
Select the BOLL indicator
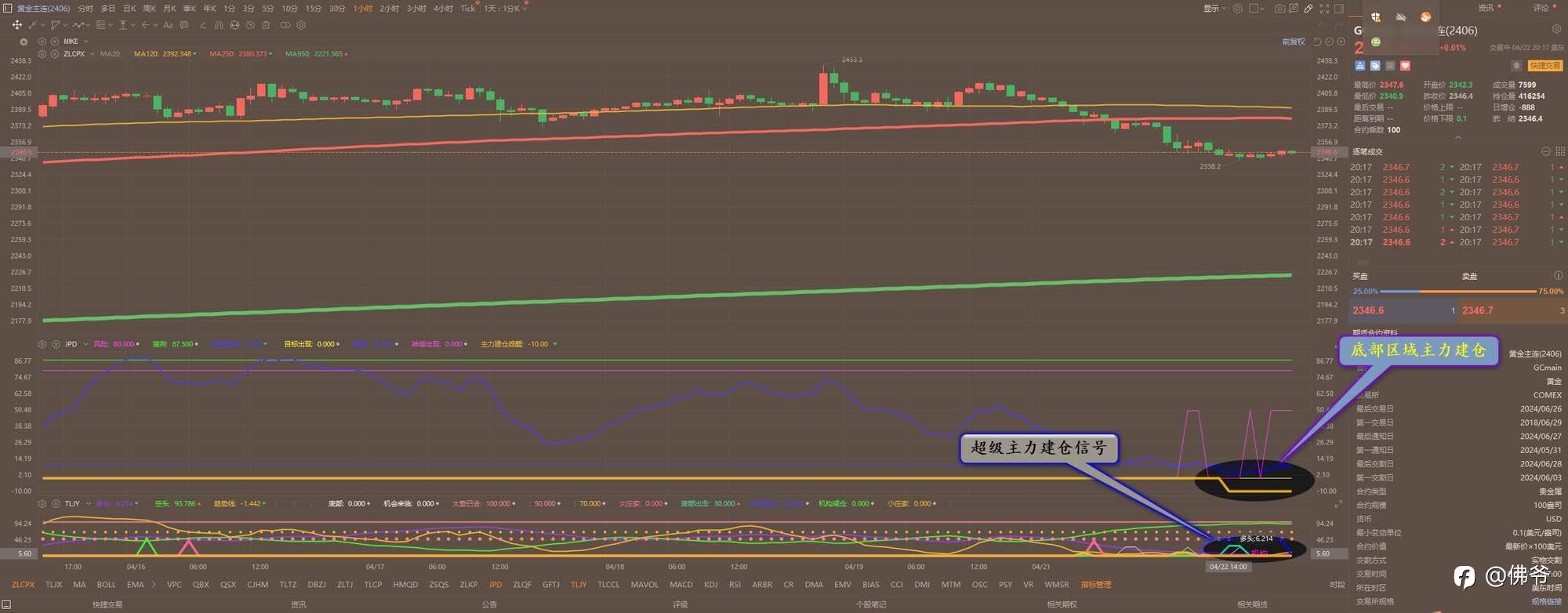coord(106,585)
